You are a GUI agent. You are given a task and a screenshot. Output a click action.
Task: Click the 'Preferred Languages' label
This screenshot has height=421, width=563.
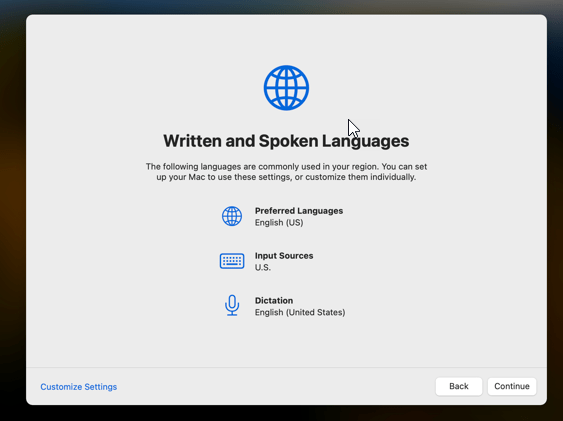click(x=299, y=211)
